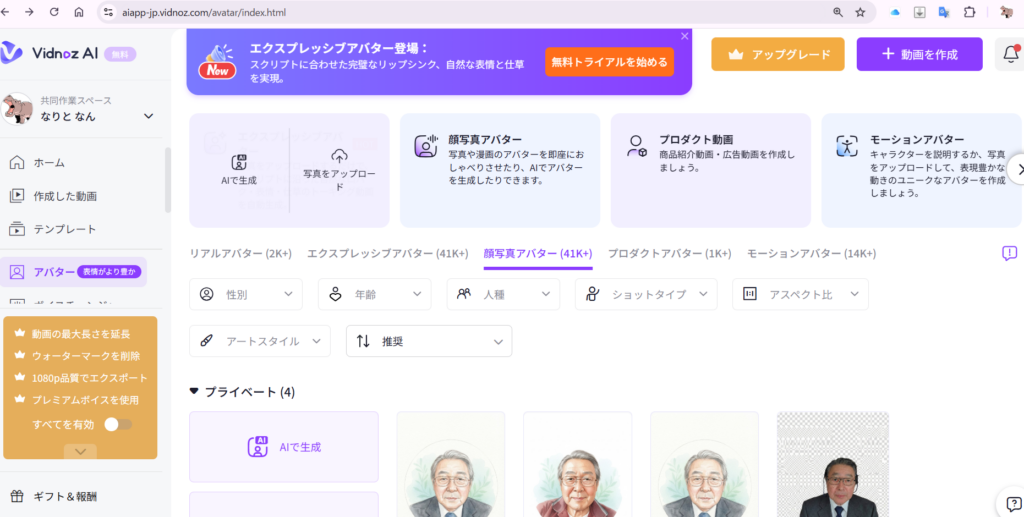The image size is (1024, 517).
Task: Open the 年齢 filter dropdown
Action: [374, 294]
